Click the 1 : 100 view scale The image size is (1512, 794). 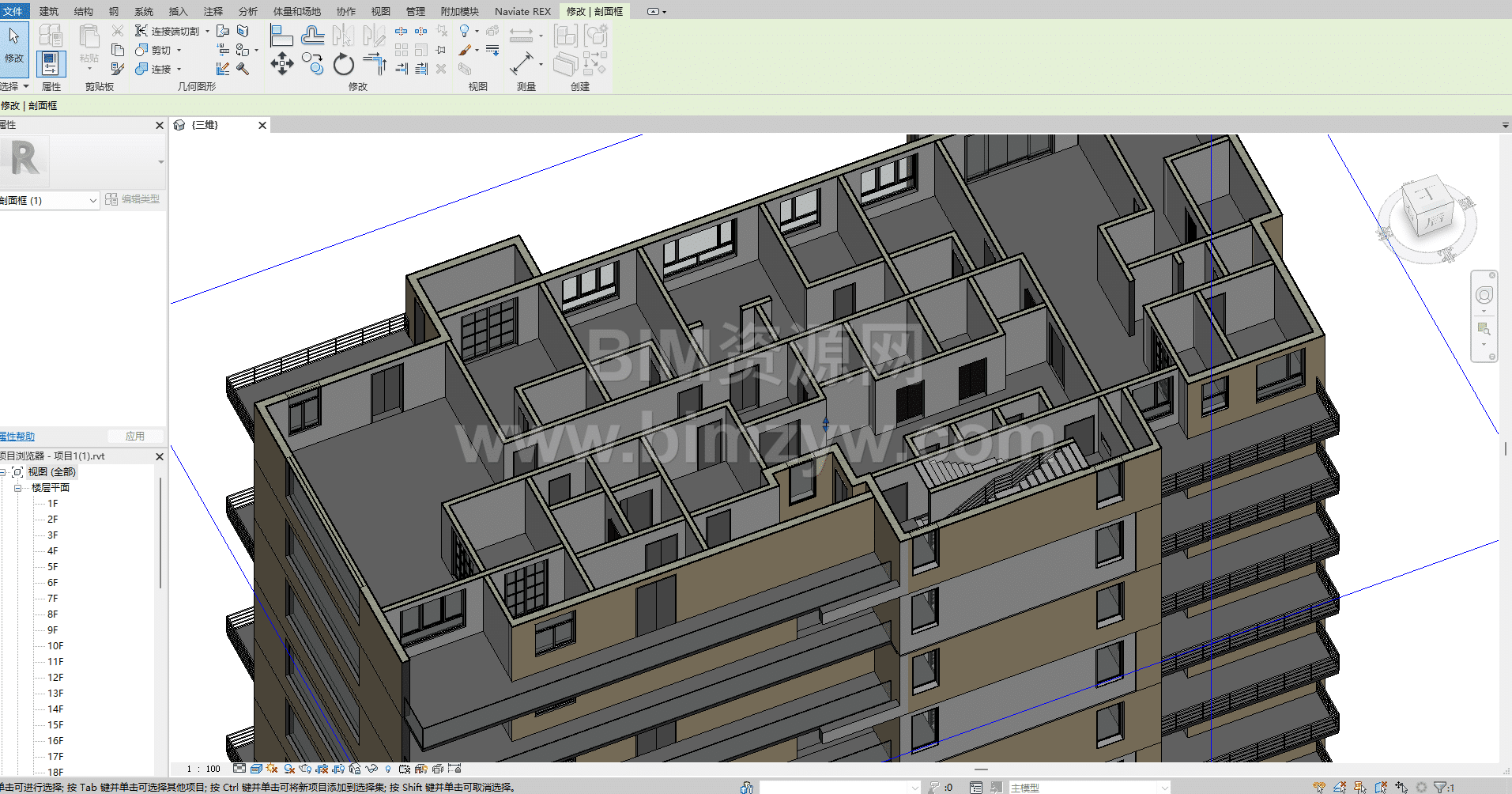pyautogui.click(x=204, y=769)
